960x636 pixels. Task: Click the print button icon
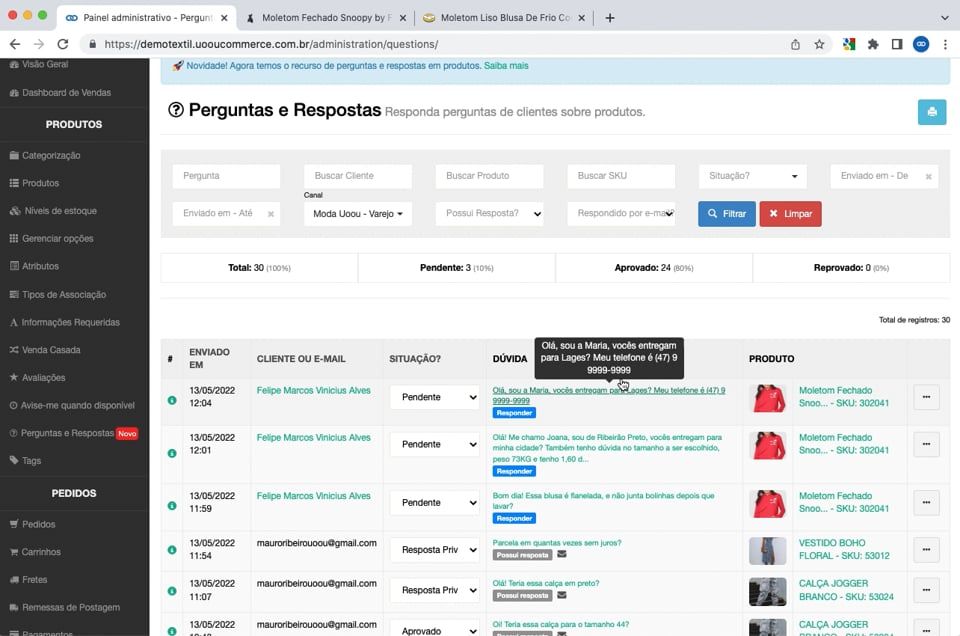tap(932, 112)
